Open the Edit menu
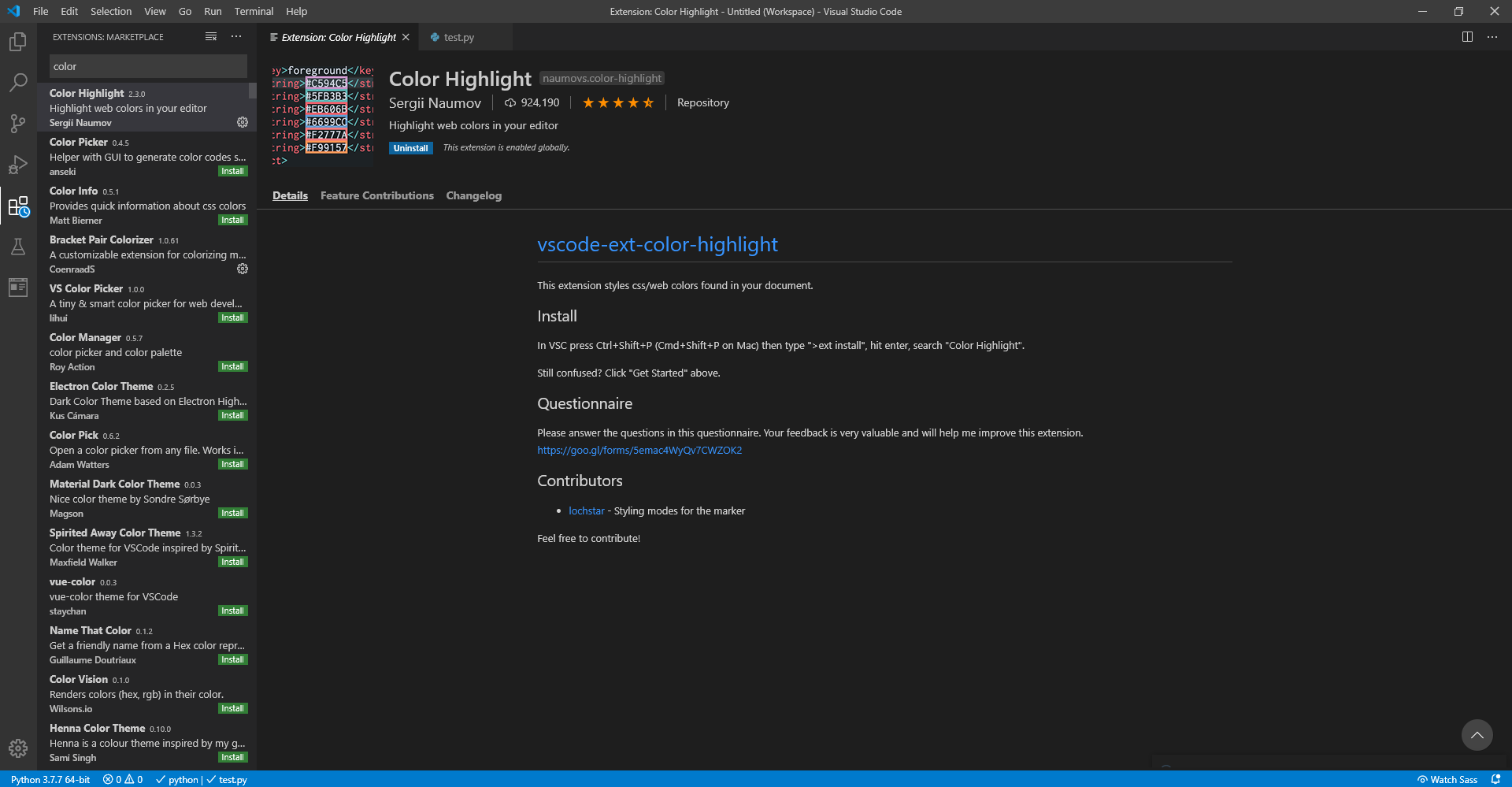1512x787 pixels. click(x=69, y=11)
